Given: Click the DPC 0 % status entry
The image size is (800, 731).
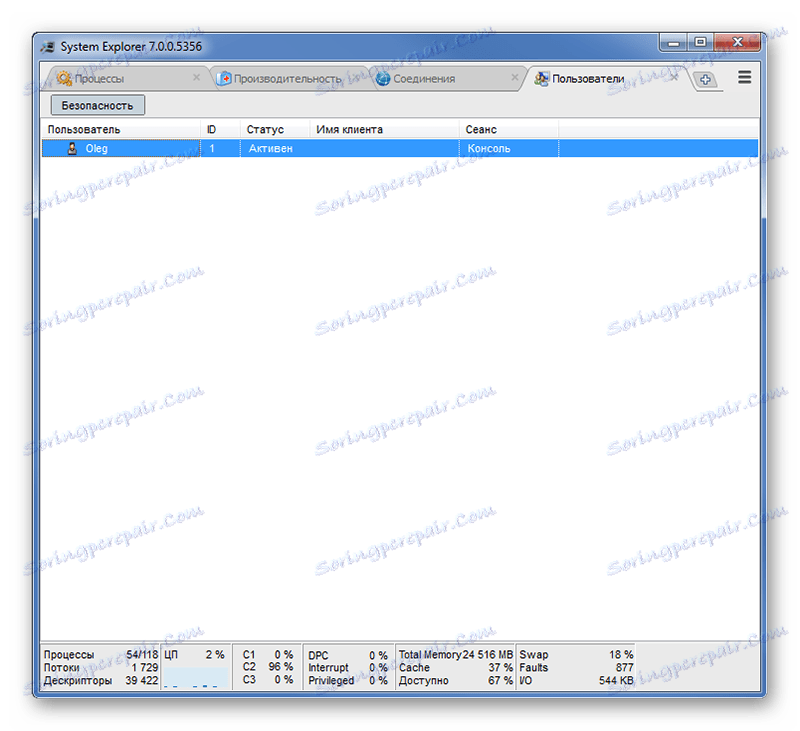Looking at the screenshot, I should [x=347, y=655].
